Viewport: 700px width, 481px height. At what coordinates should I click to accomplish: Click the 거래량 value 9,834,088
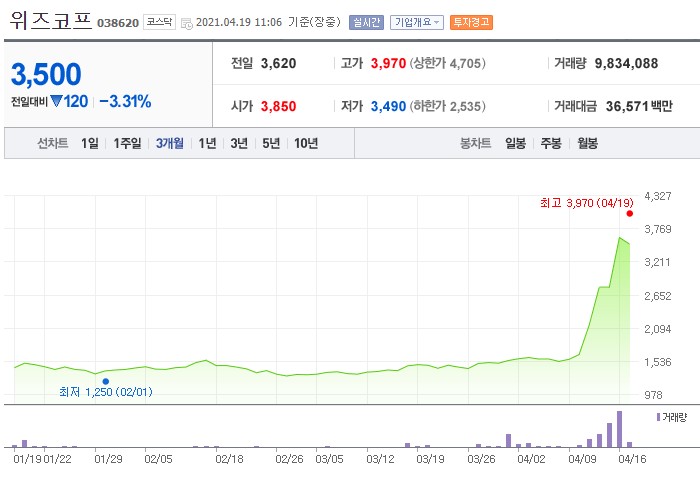[626, 63]
